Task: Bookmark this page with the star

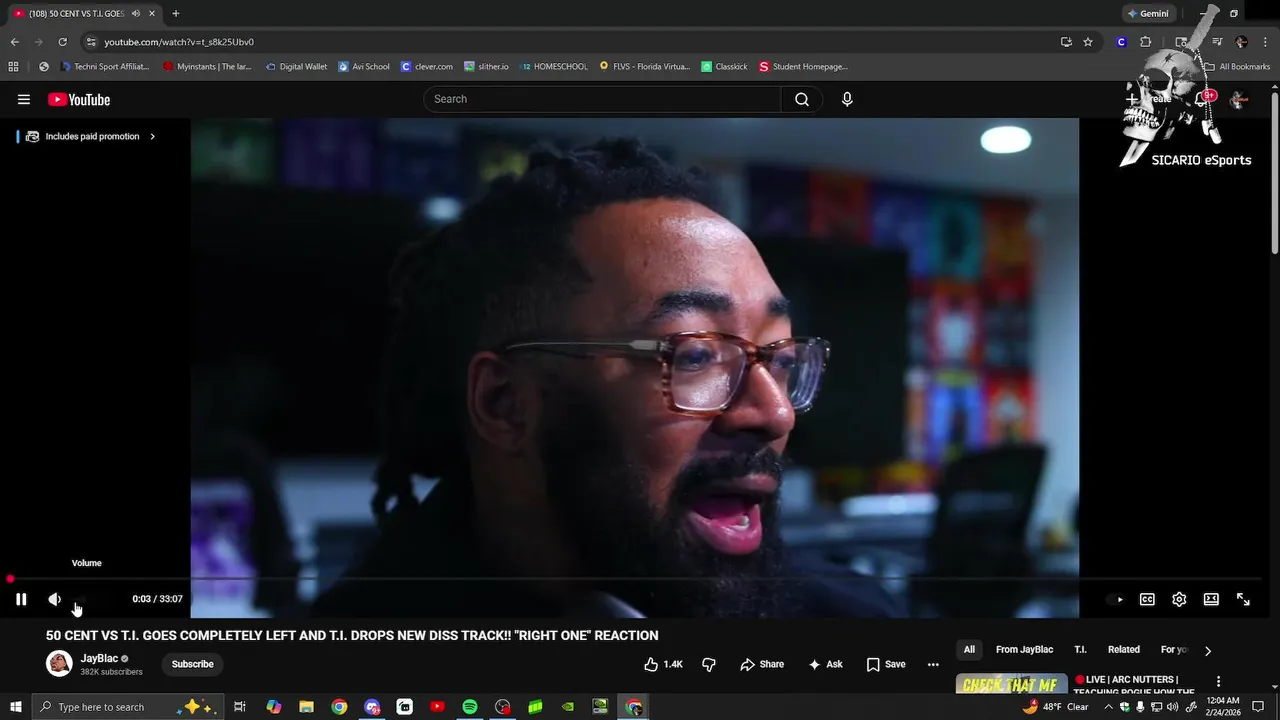Action: pyautogui.click(x=1088, y=42)
